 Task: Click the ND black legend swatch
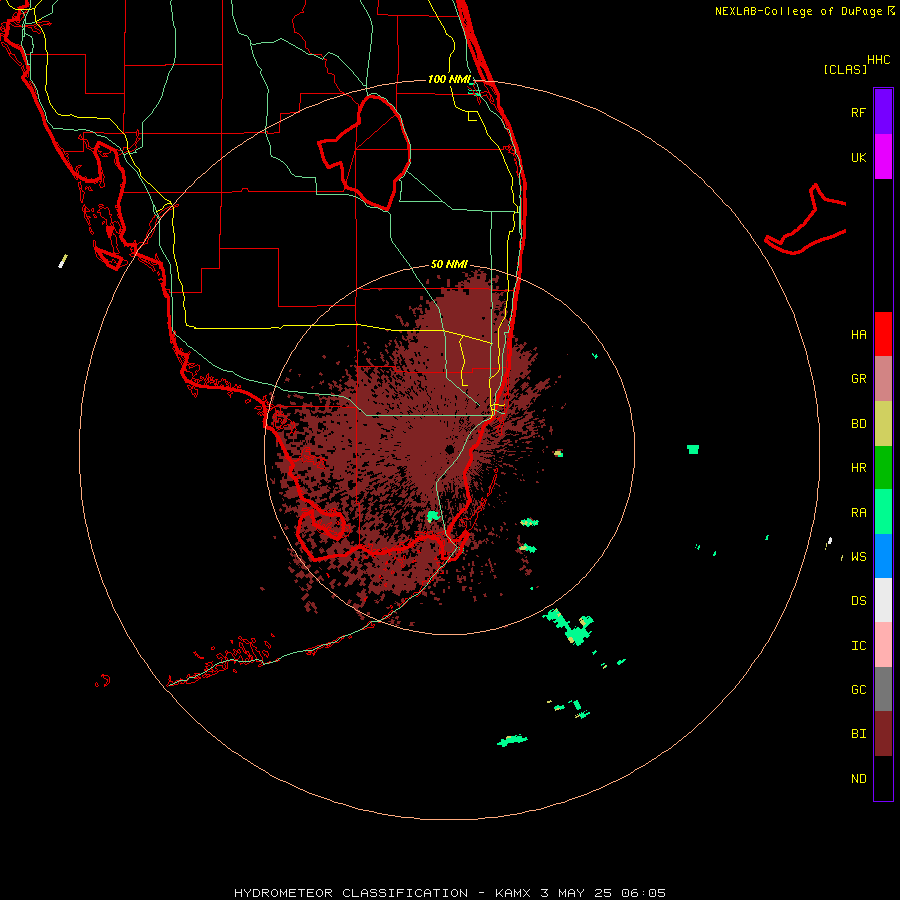tap(883, 778)
